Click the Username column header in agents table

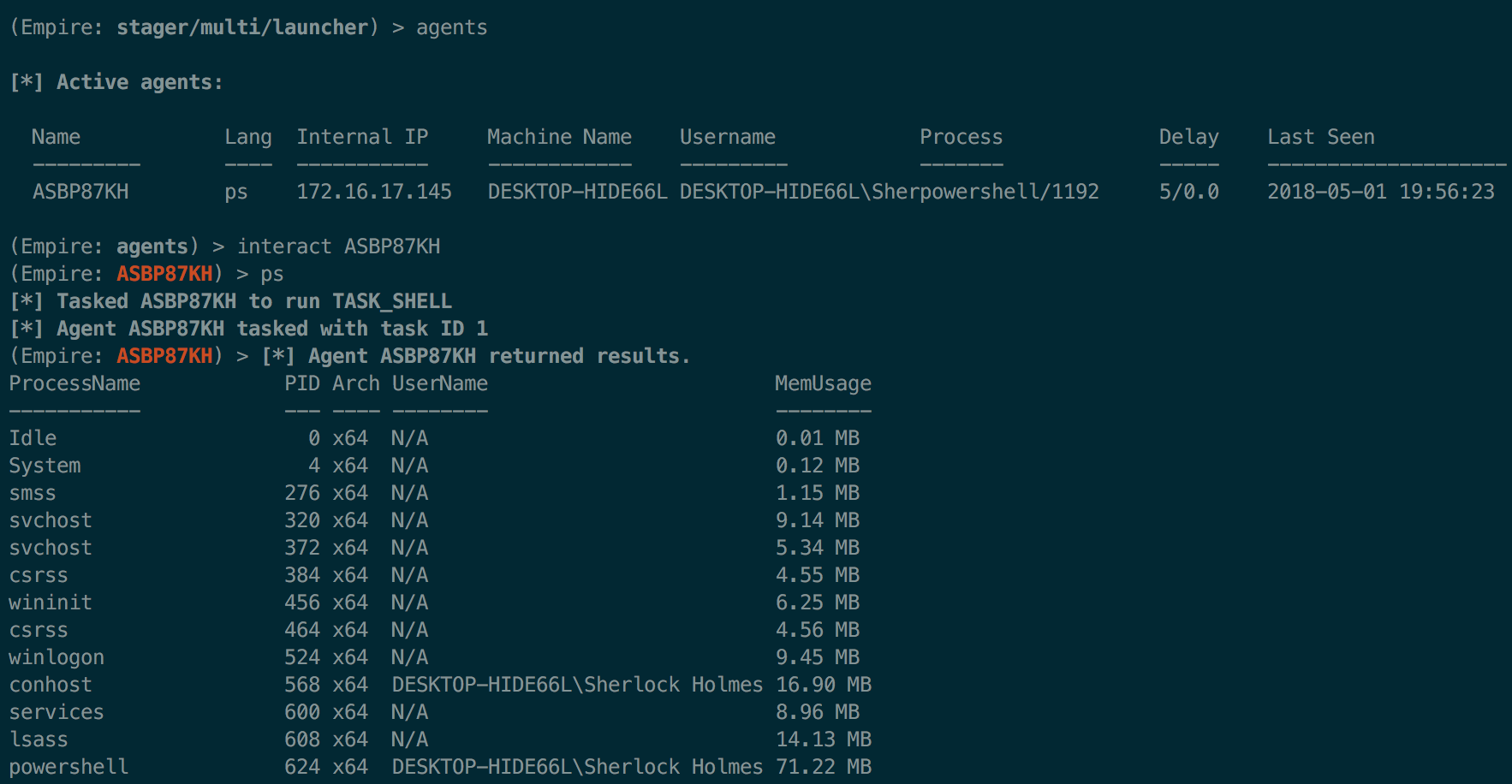pyautogui.click(x=727, y=137)
